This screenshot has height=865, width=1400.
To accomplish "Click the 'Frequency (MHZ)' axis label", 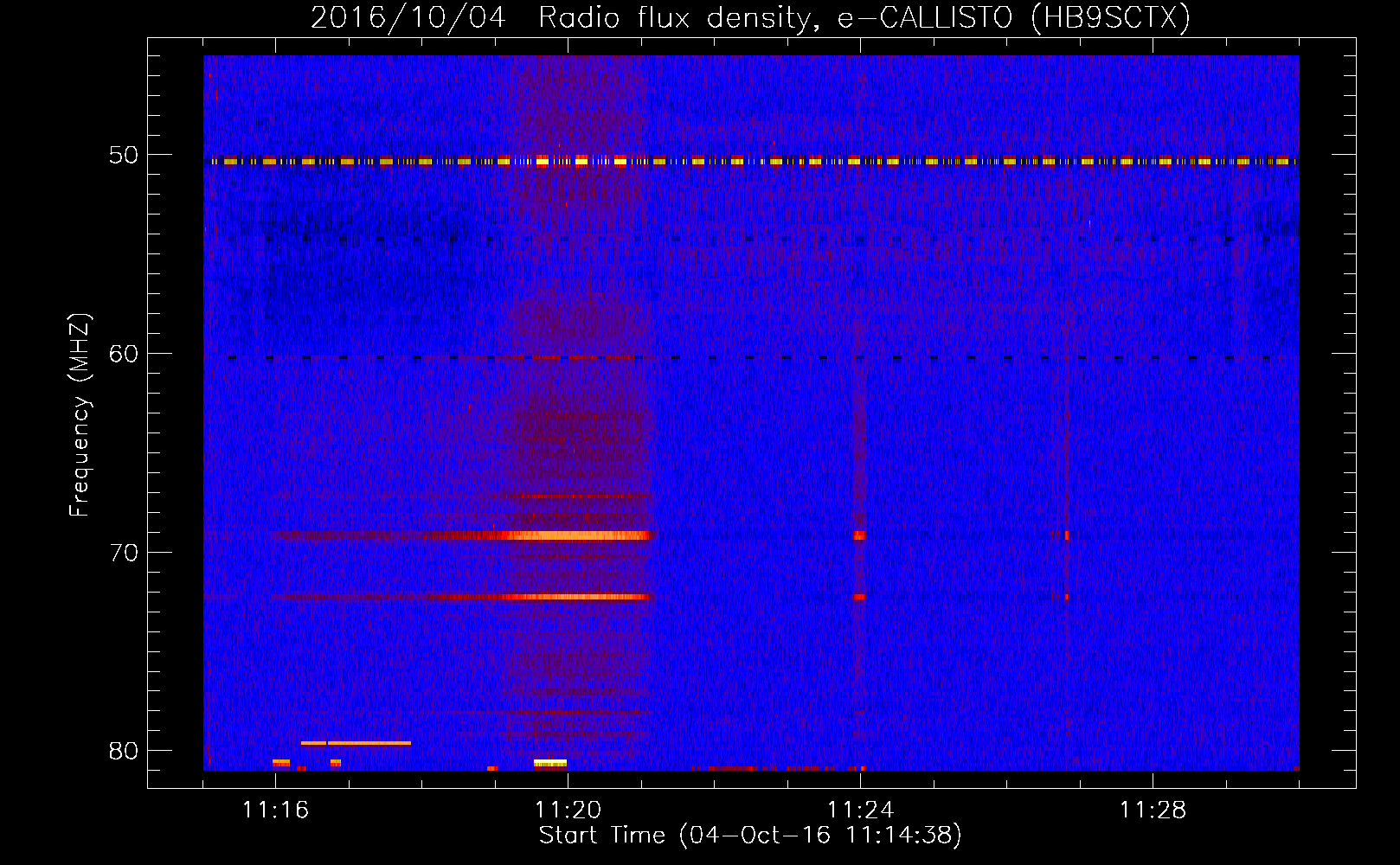I will [79, 415].
